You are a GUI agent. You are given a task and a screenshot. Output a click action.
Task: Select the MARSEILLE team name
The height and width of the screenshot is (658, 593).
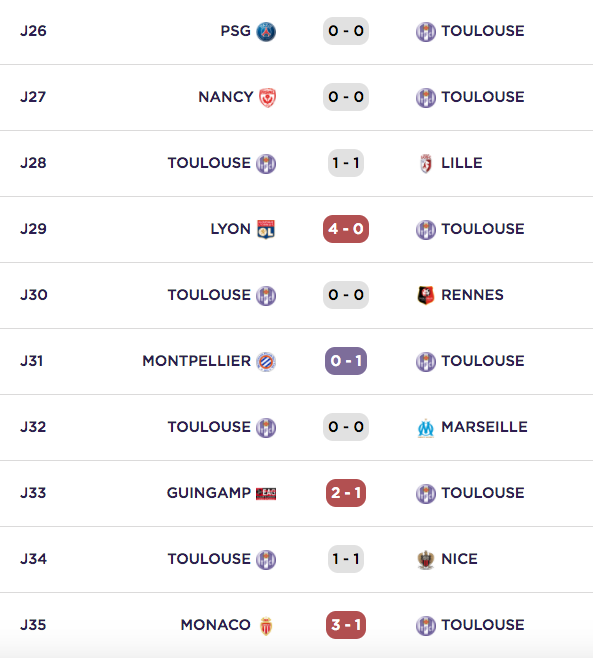484,427
